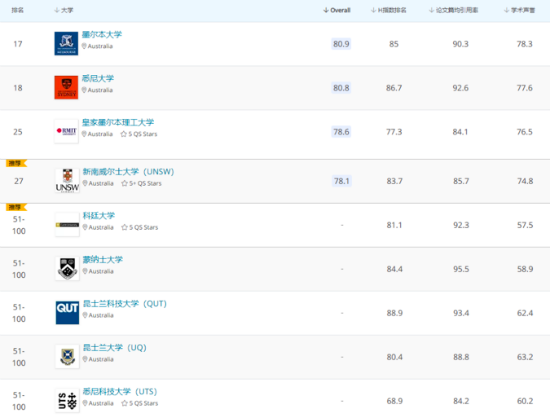Image resolution: width=550 pixels, height=418 pixels.
Task: Open the 新南威尔士大学 (UNSW) link
Action: pos(128,172)
